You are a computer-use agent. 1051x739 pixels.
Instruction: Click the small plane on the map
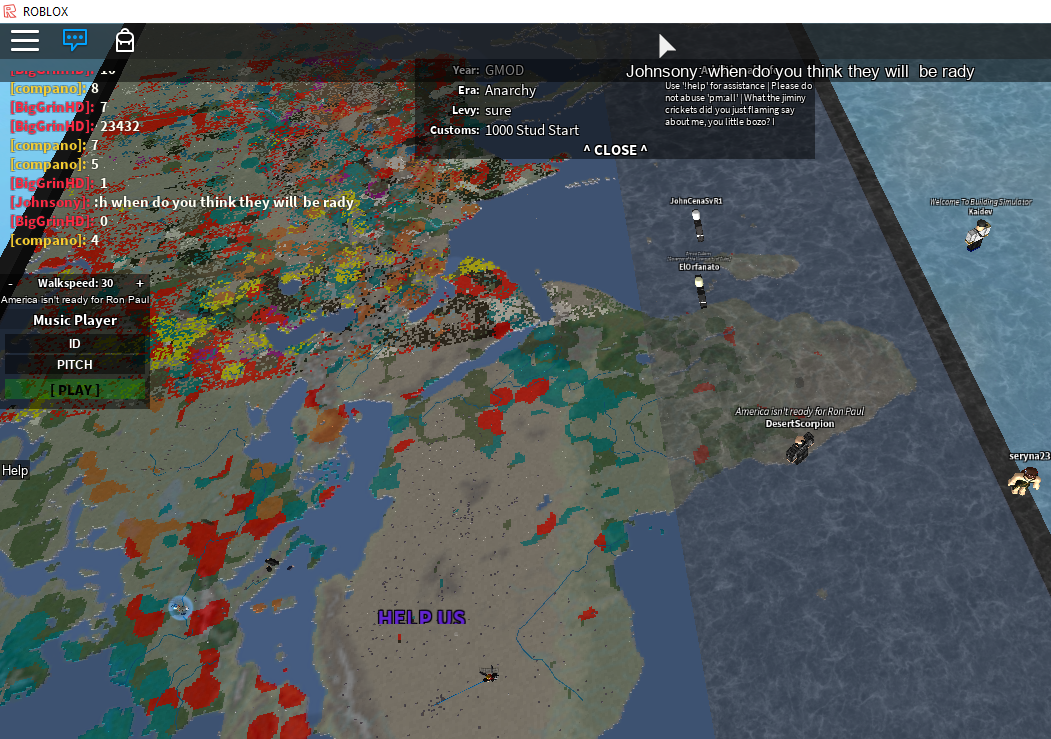[x=489, y=674]
